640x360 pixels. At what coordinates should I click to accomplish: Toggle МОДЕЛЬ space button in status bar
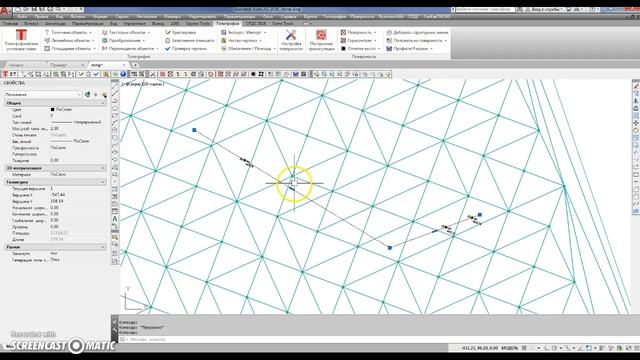(x=509, y=348)
